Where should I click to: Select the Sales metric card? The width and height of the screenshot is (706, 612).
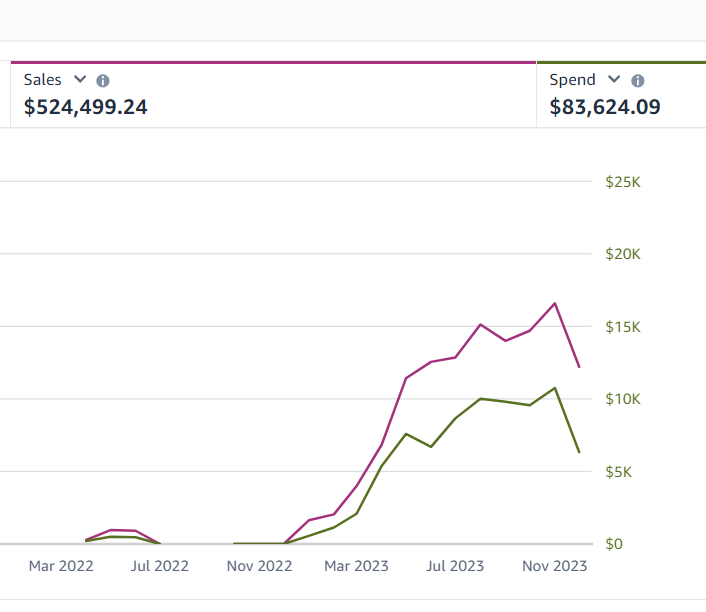pos(273,95)
